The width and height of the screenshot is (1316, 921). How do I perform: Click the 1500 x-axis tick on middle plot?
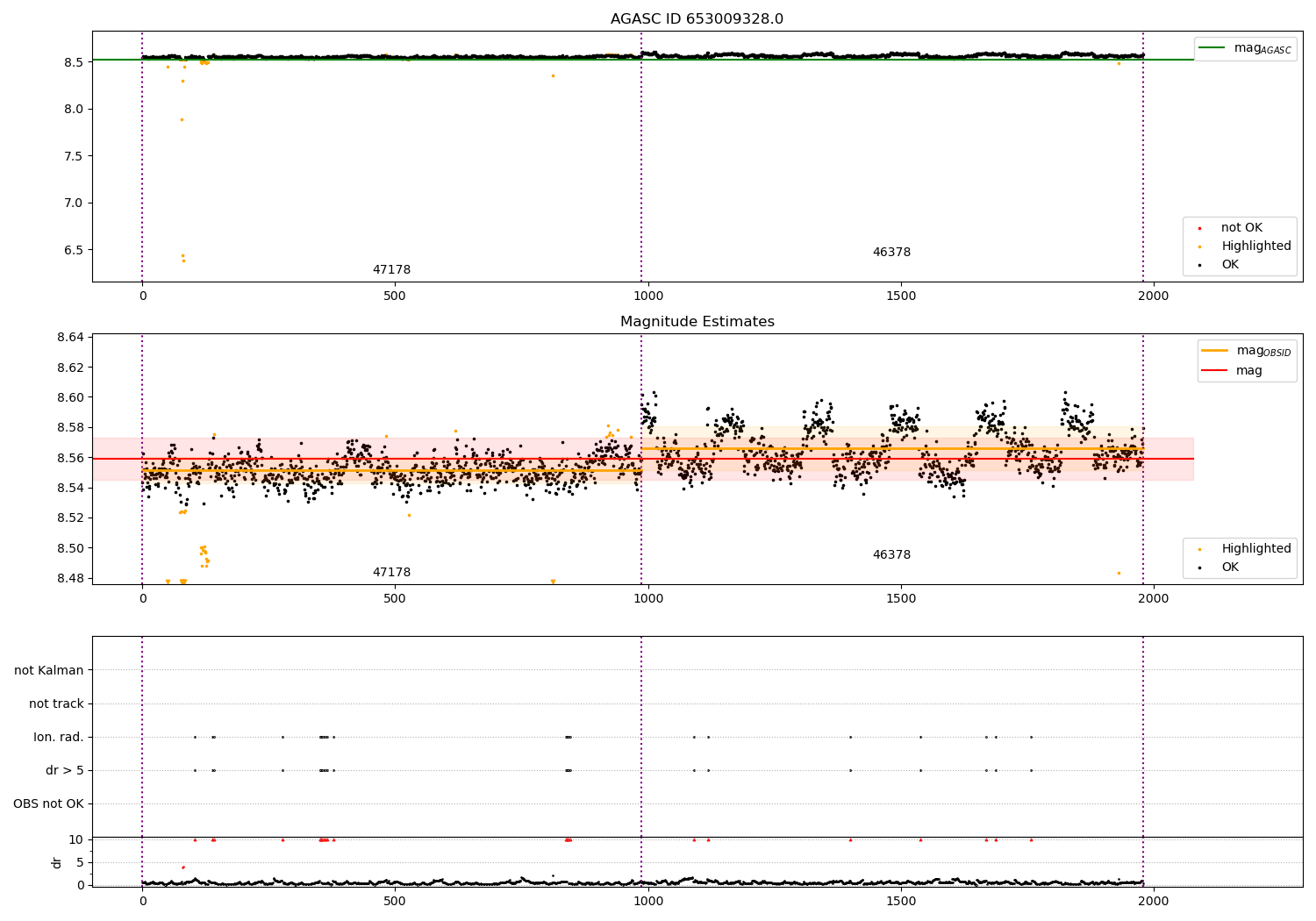point(901,599)
